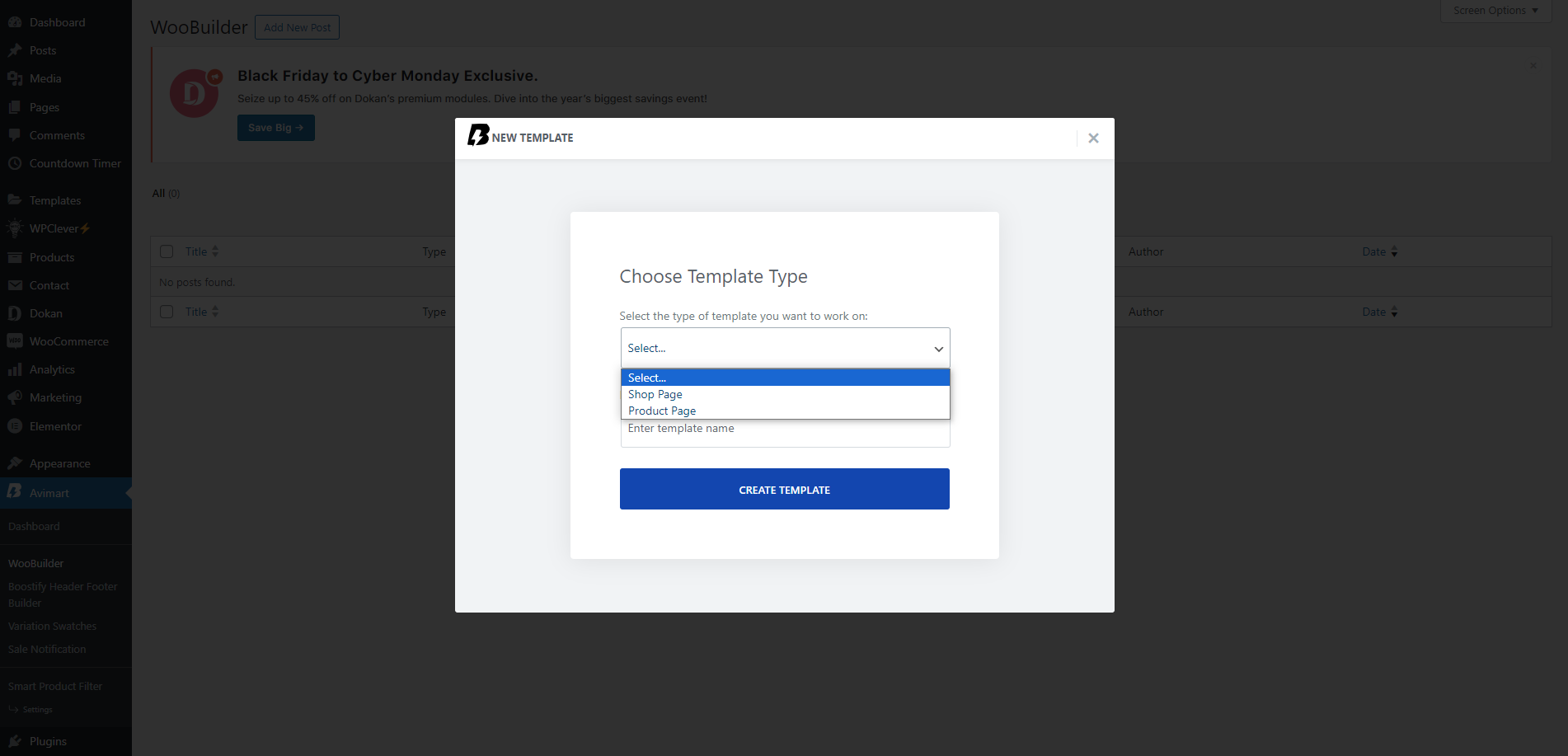Screen dimensions: 1568x756
Task: Open Avimart Dashboard submenu item
Action: point(34,526)
